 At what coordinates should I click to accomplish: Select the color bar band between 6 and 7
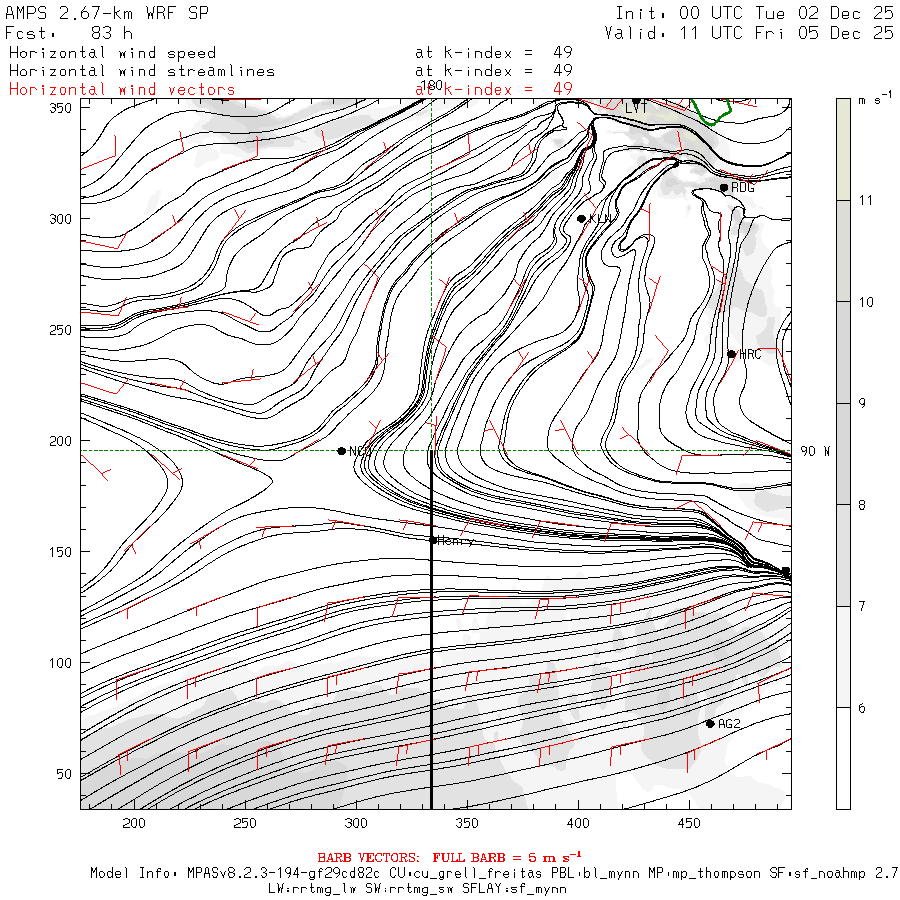843,657
